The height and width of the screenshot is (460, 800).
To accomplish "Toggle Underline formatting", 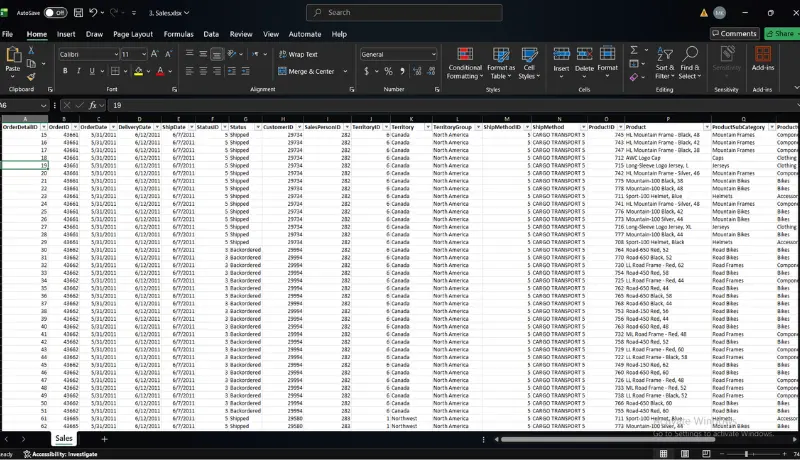I will [x=92, y=71].
